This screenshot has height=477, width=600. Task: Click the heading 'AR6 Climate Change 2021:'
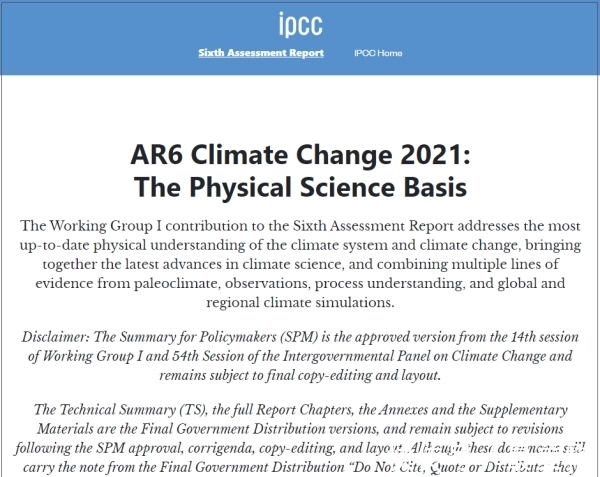tap(300, 155)
